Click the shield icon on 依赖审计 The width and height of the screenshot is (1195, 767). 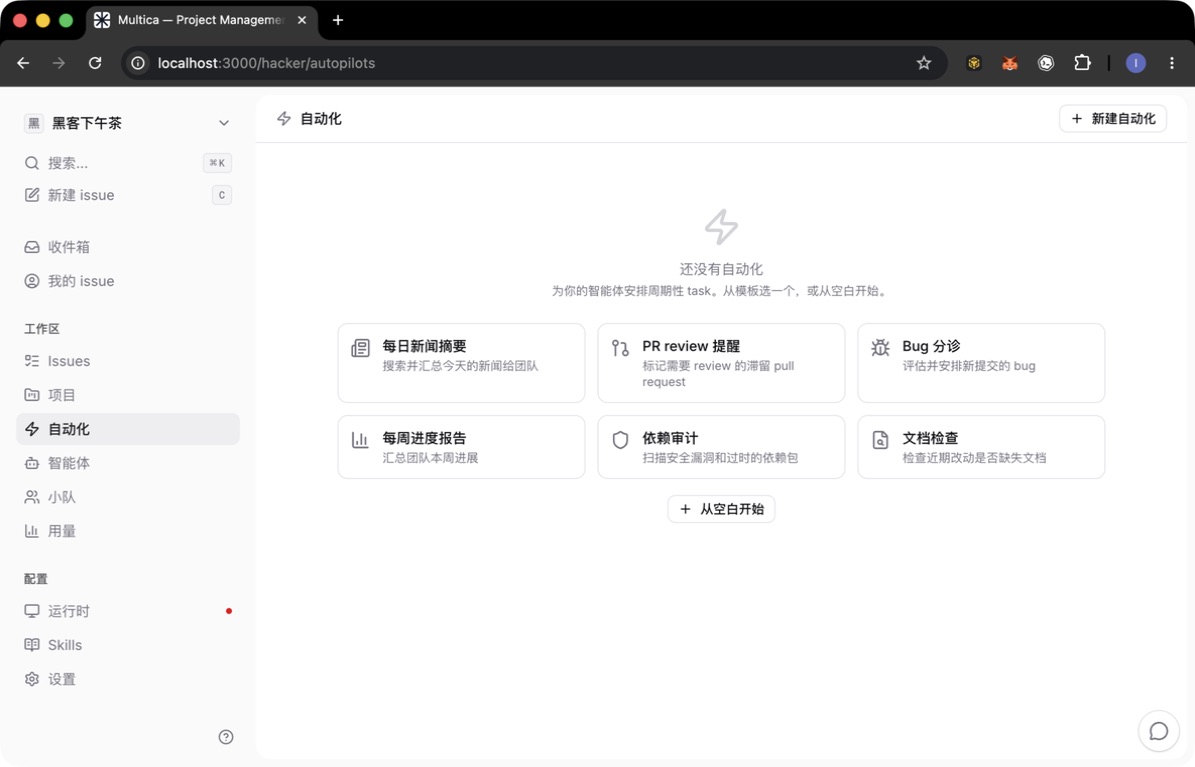tap(620, 440)
